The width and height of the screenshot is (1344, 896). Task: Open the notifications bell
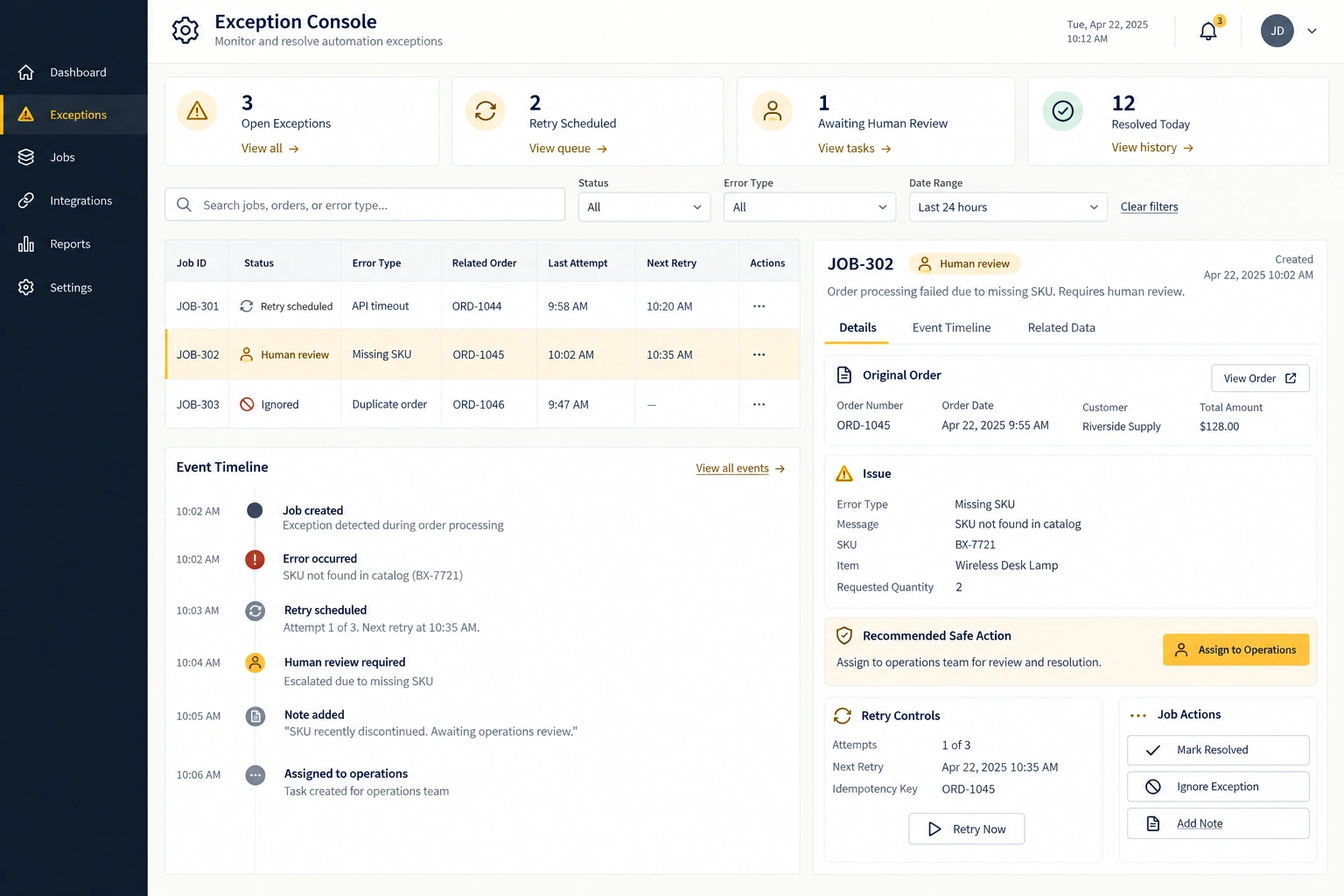[1208, 31]
